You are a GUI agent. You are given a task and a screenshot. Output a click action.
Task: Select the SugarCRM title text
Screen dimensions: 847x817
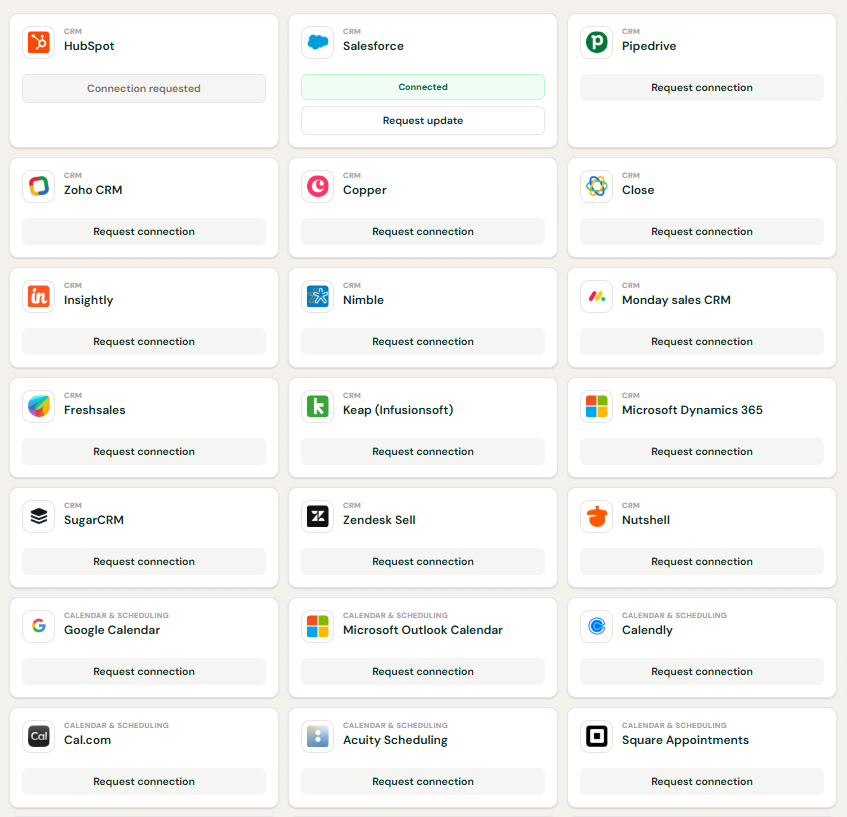(94, 520)
